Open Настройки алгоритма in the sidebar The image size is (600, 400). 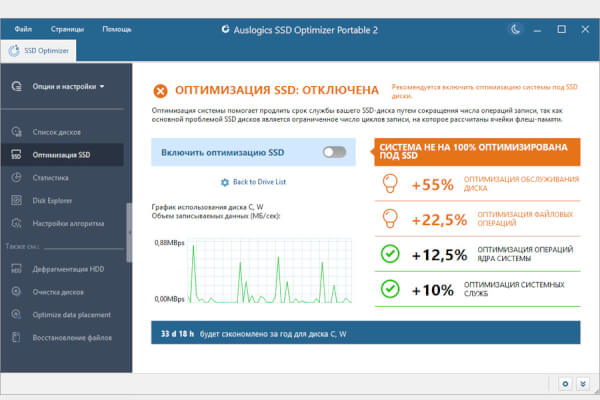tap(68, 223)
